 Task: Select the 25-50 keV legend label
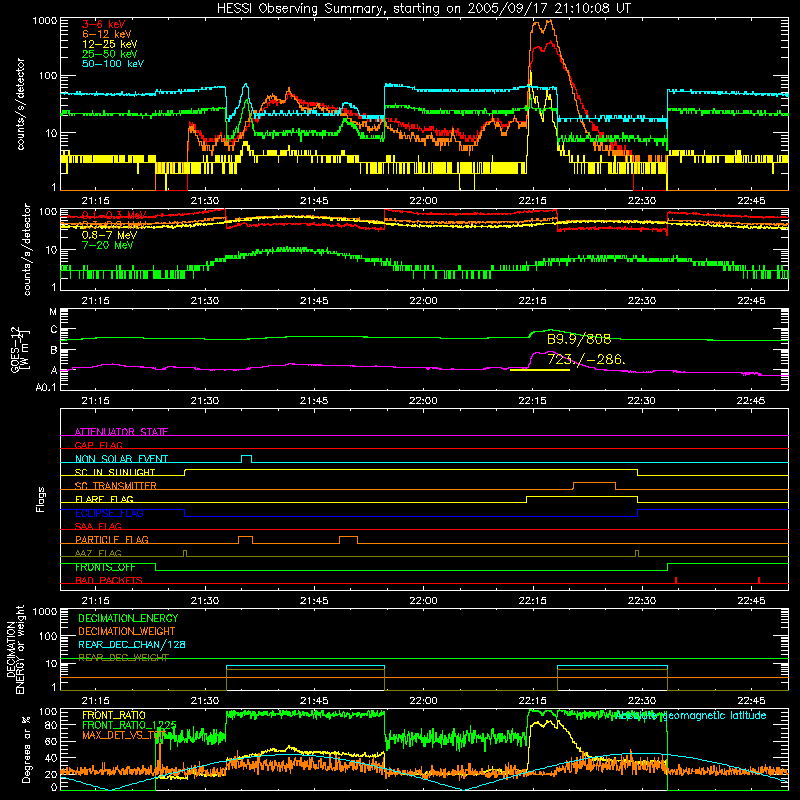point(109,54)
